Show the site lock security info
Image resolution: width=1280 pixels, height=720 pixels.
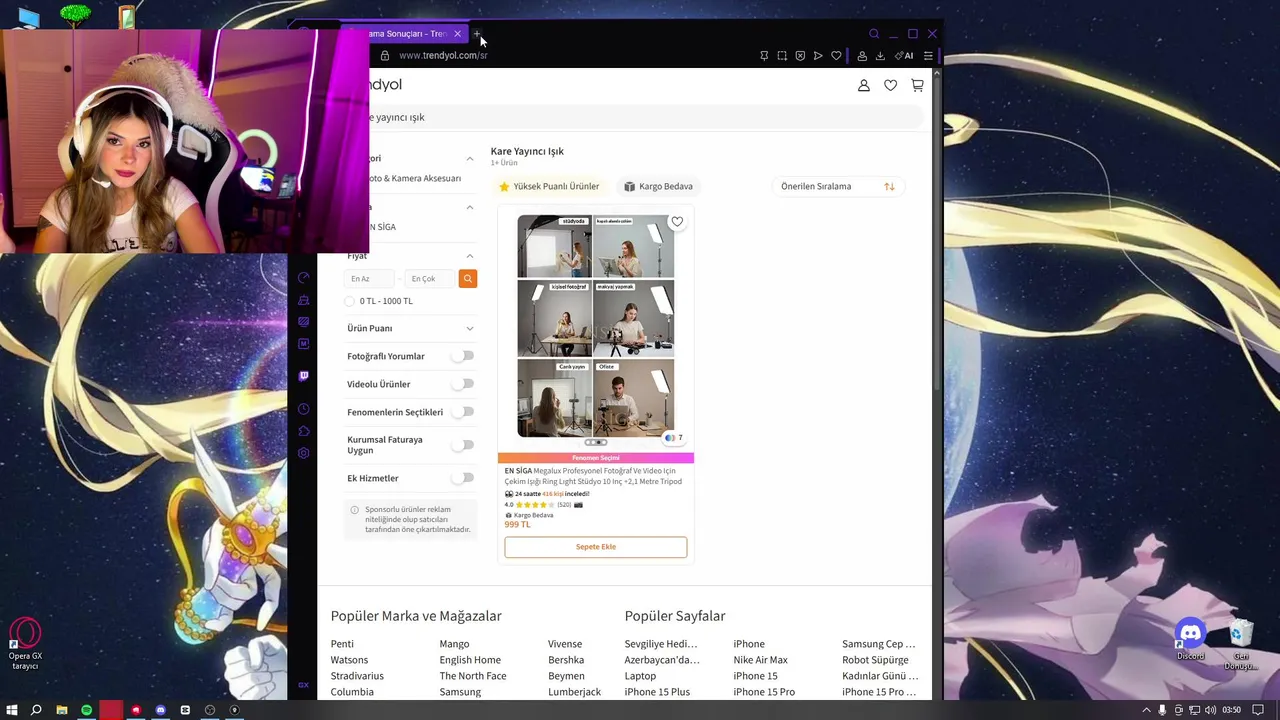pos(384,56)
